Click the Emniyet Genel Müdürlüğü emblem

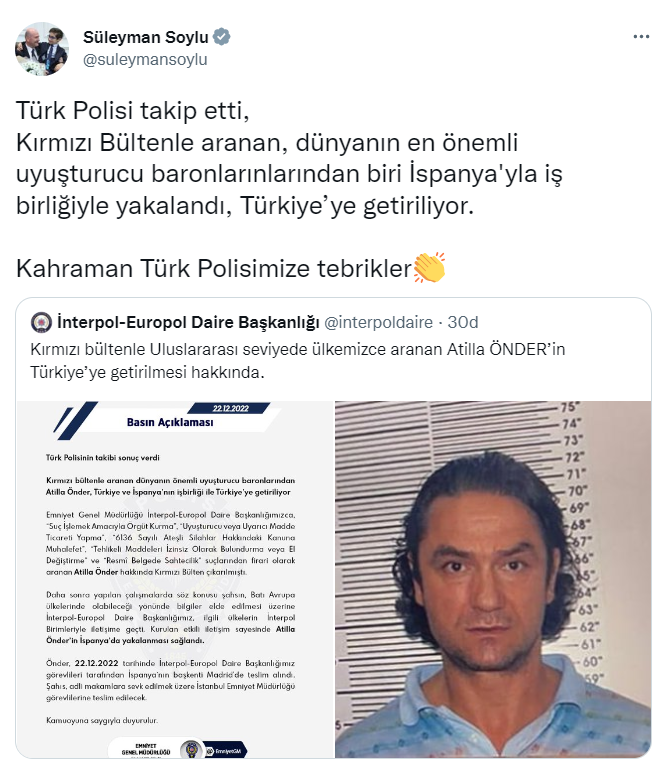coord(191,749)
